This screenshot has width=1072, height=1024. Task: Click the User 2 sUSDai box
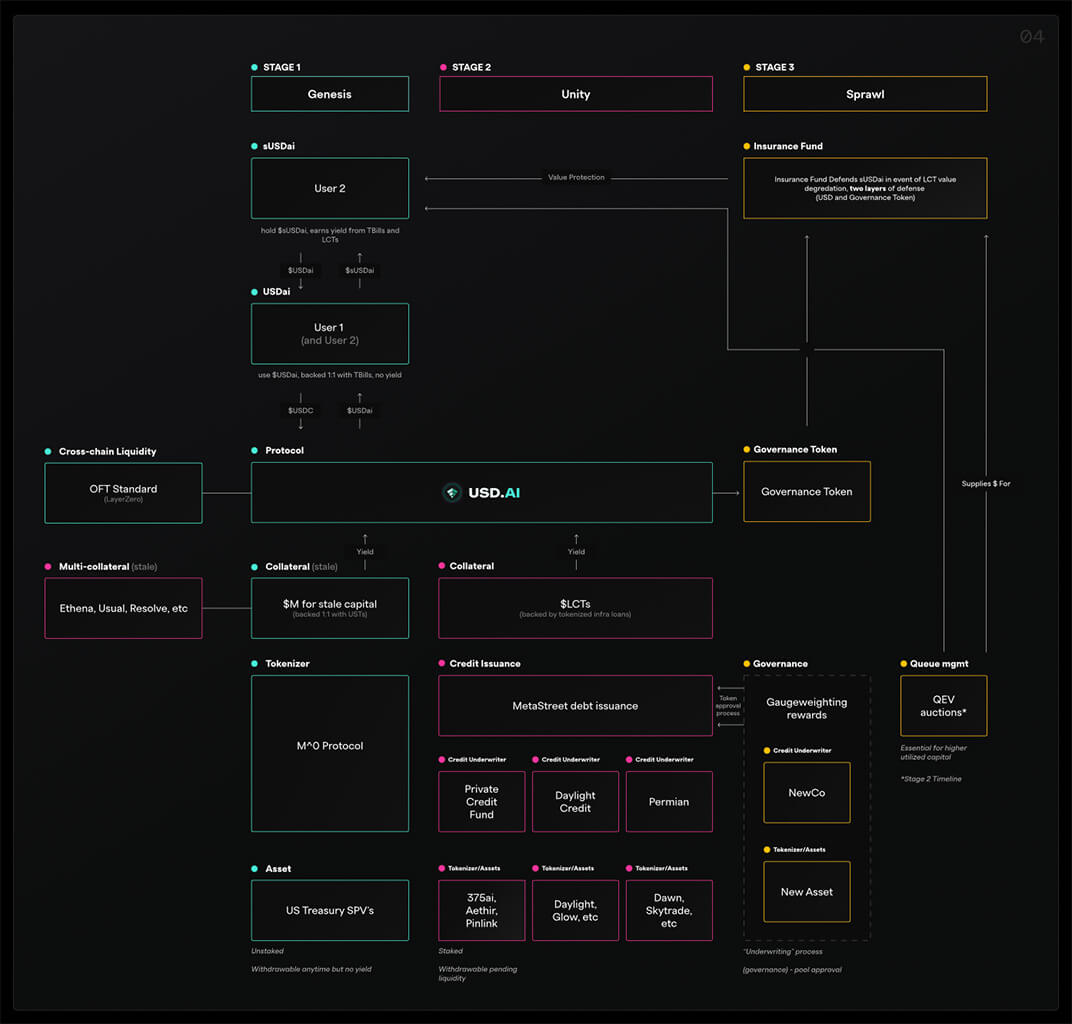click(x=330, y=188)
